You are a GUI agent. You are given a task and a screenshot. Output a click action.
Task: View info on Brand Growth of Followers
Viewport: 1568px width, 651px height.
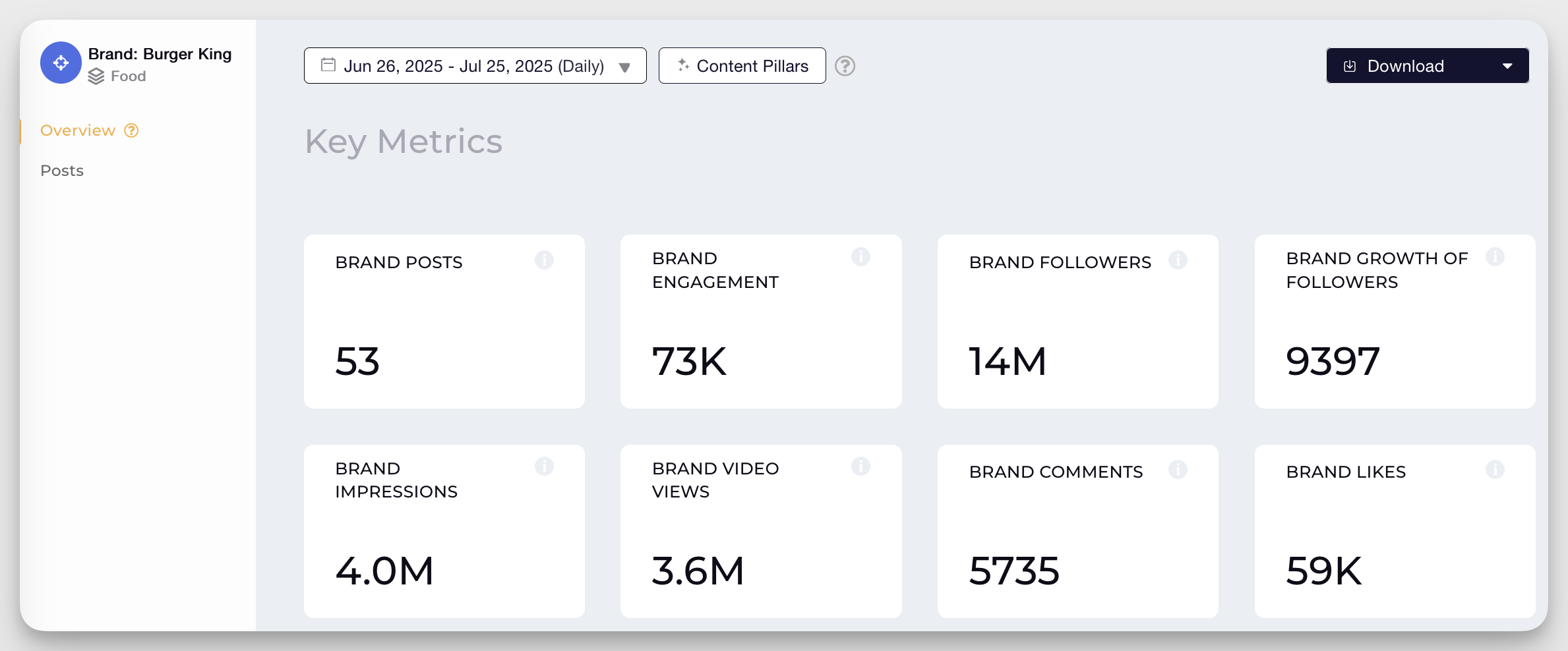(1495, 257)
